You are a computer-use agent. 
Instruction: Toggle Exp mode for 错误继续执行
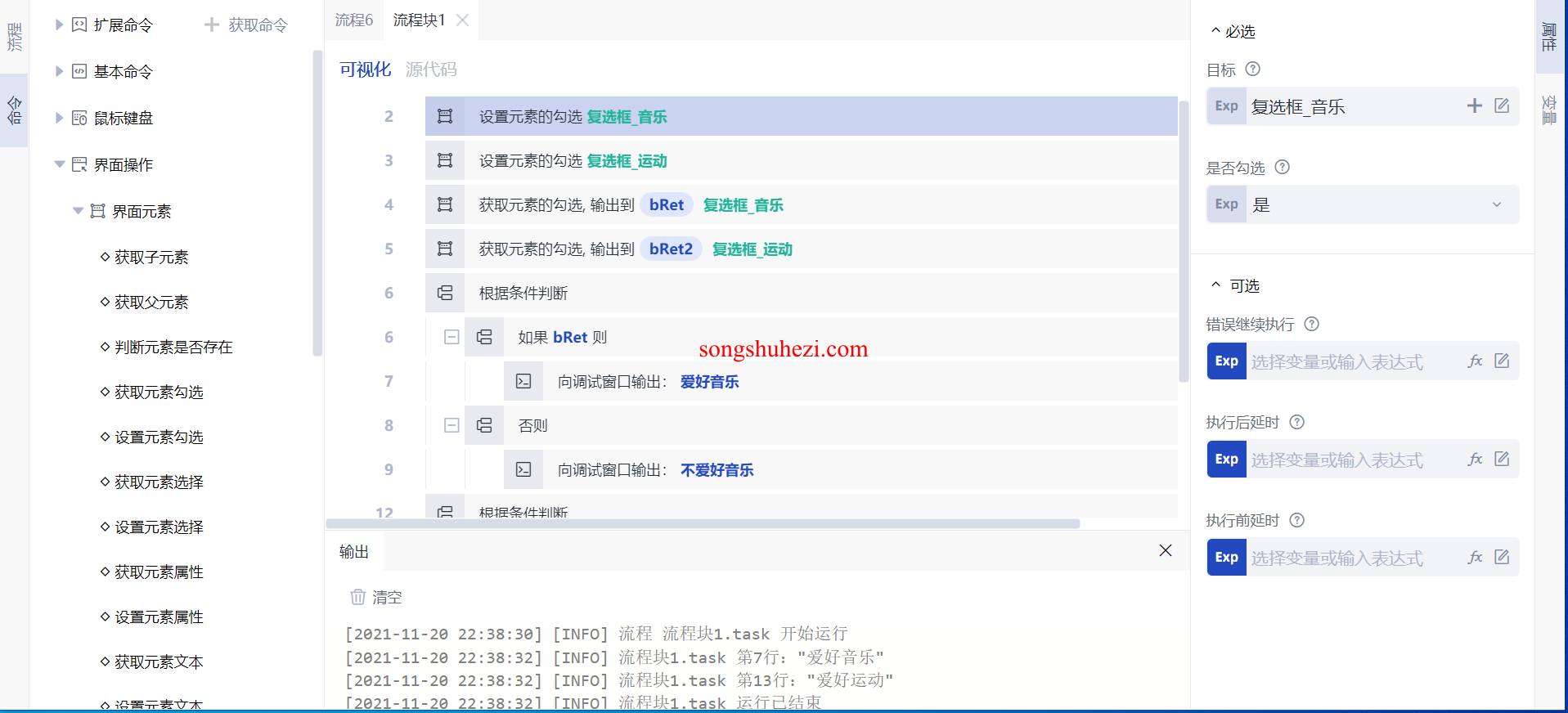(x=1226, y=361)
